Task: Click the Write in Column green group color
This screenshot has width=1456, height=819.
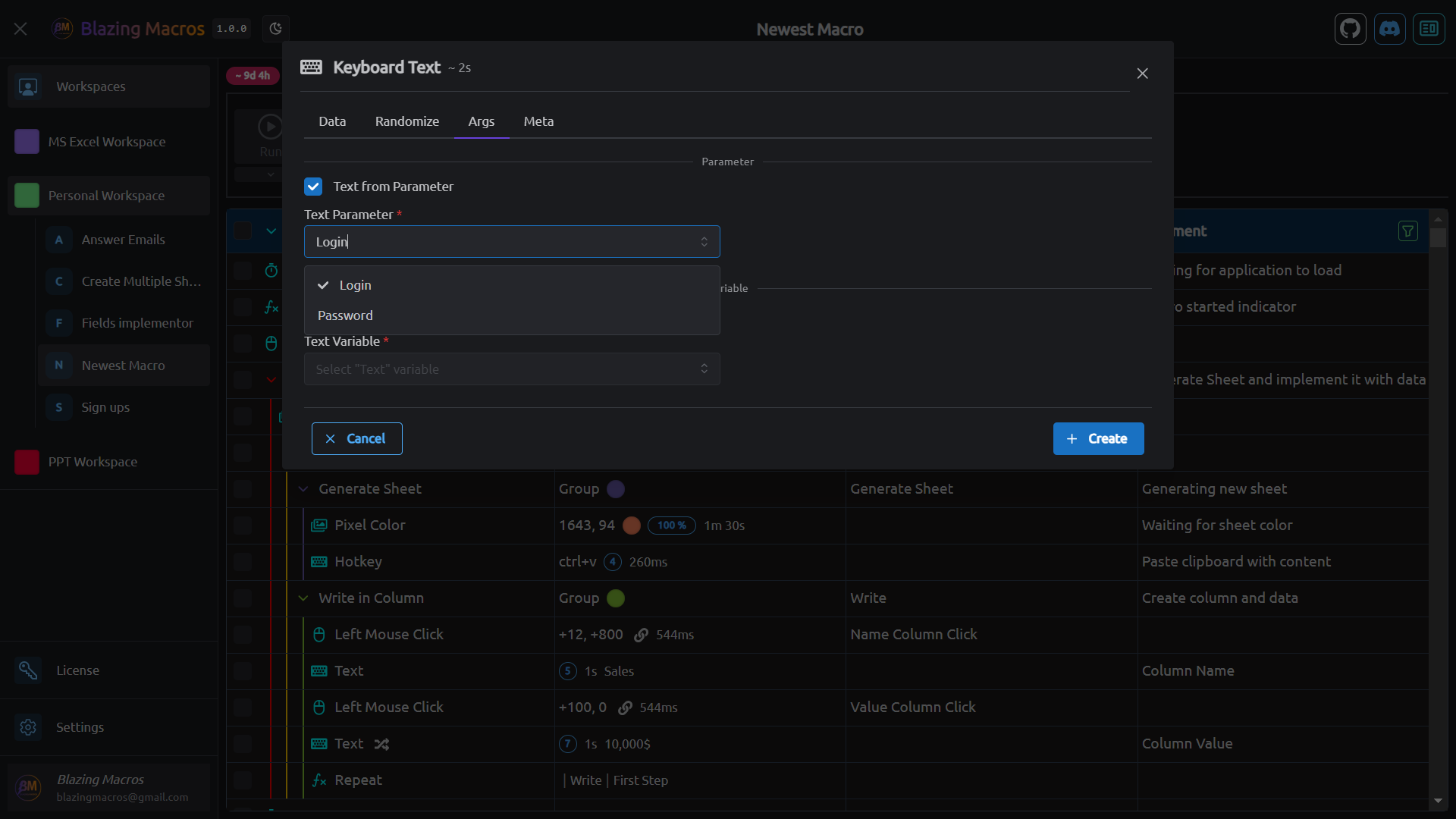Action: (616, 598)
